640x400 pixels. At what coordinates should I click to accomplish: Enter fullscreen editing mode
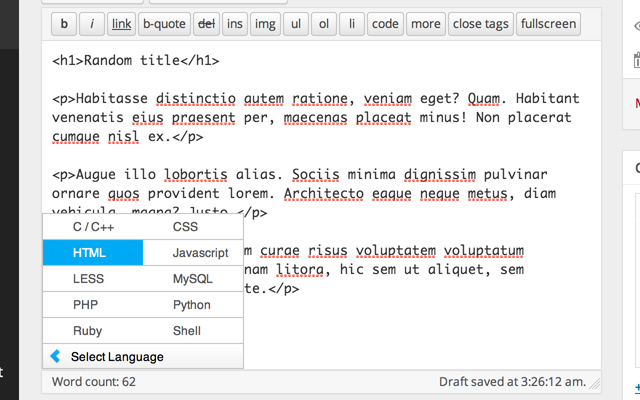(548, 23)
